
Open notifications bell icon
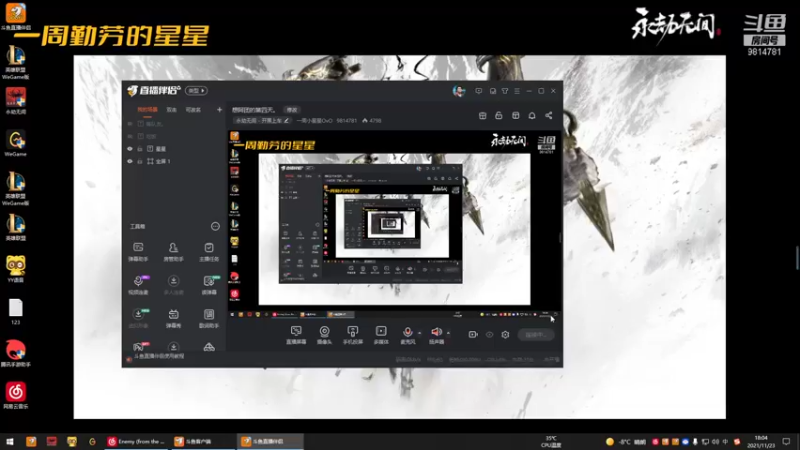coord(532,116)
